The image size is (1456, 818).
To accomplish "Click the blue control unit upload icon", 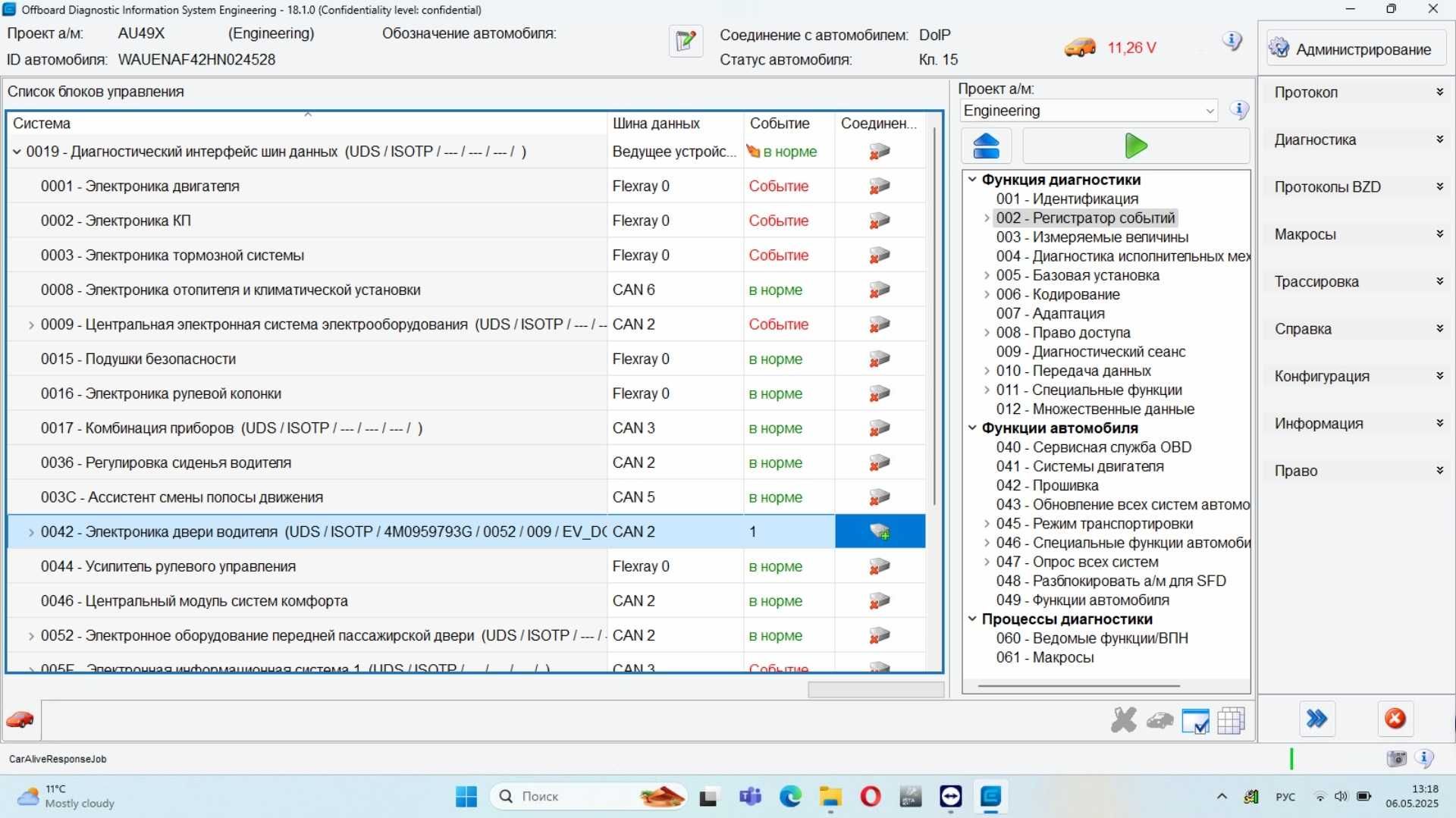I will pyautogui.click(x=986, y=146).
